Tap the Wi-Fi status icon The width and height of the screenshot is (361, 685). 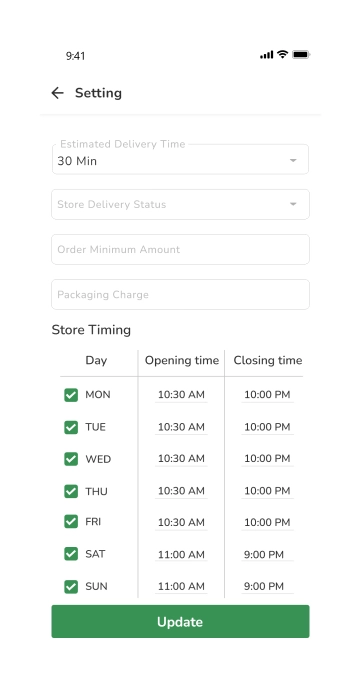pyautogui.click(x=282, y=54)
